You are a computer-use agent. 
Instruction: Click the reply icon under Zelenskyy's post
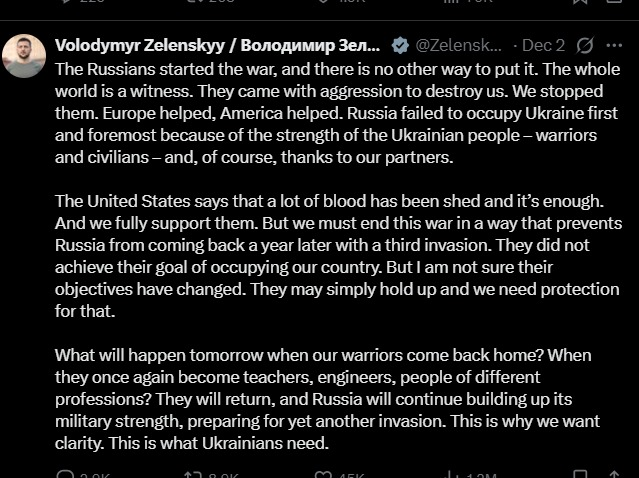coord(66,475)
